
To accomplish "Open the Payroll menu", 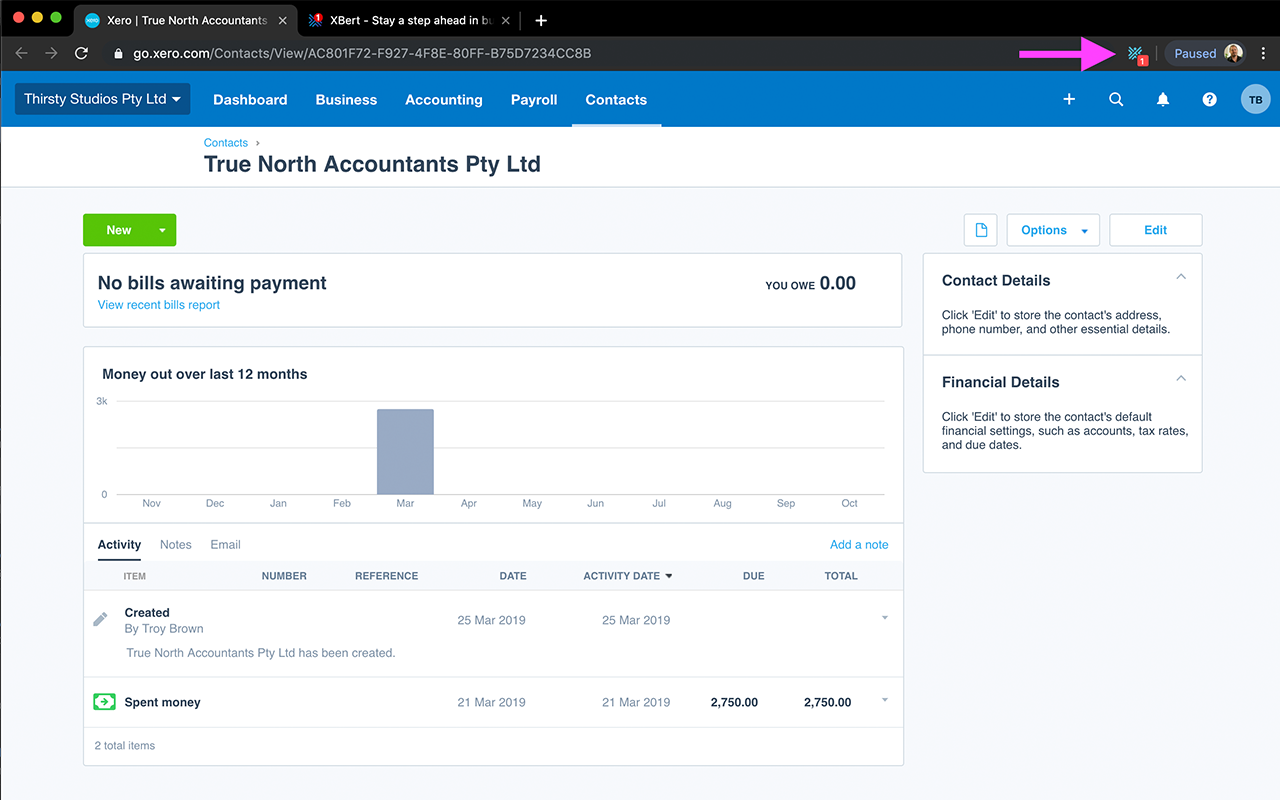I will coord(534,100).
